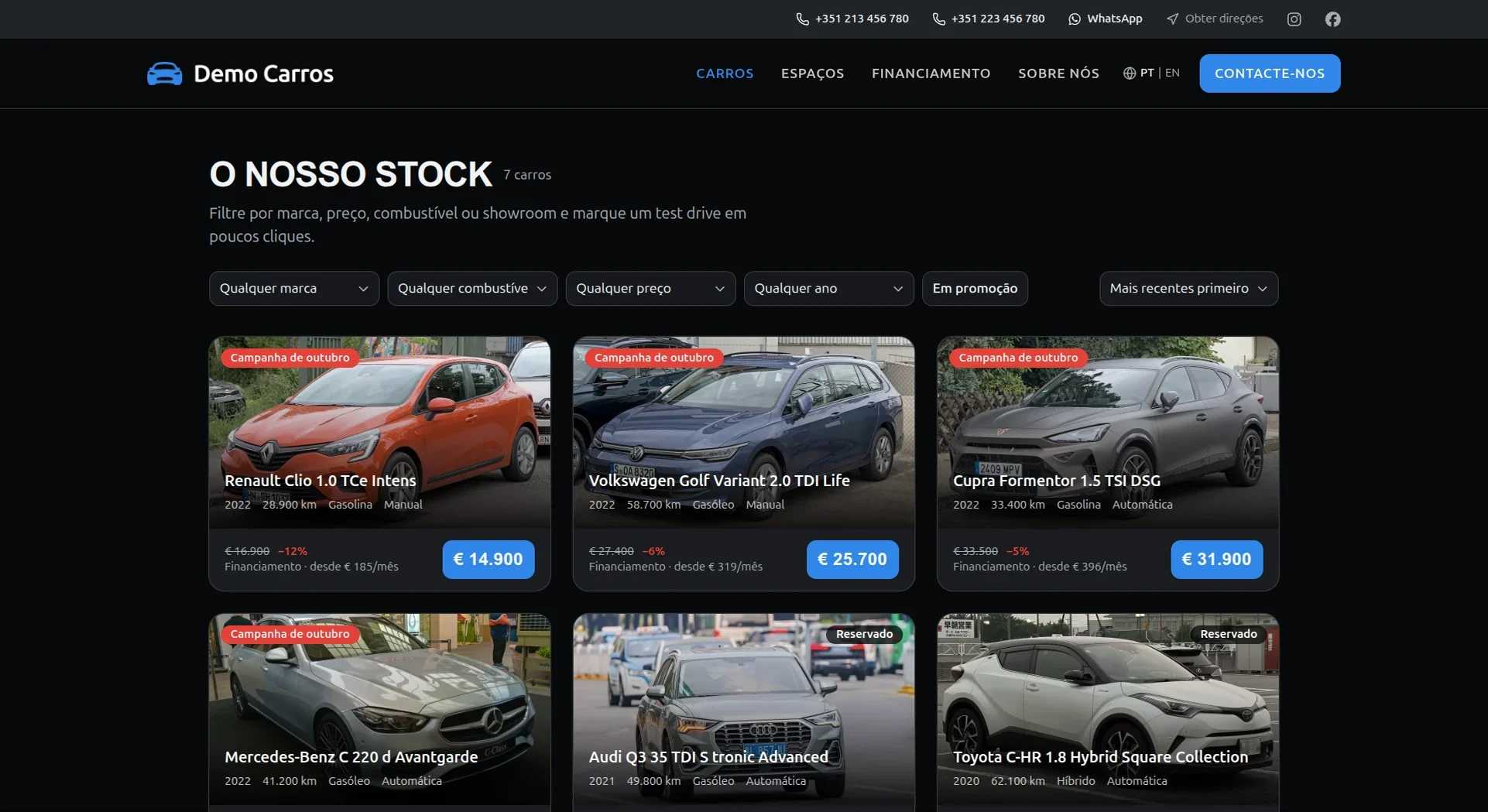The height and width of the screenshot is (812, 1488).
Task: Toggle the Em promoção filter
Action: 975,289
